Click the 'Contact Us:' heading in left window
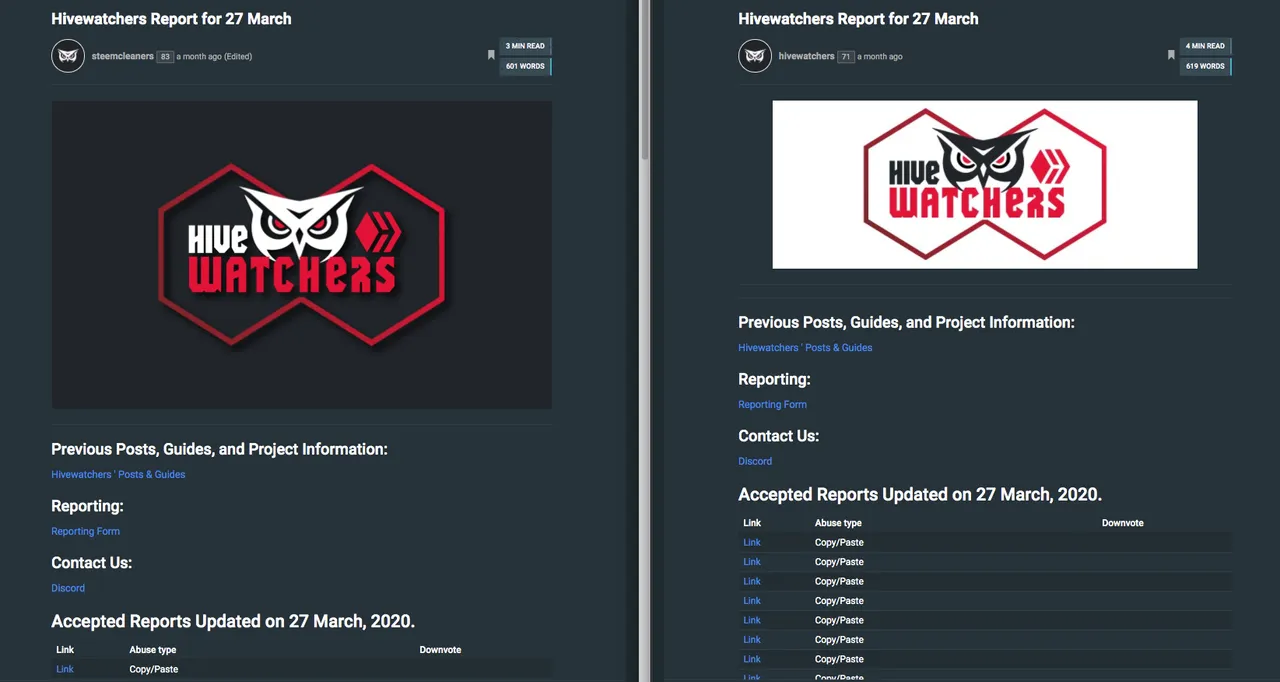The image size is (1280, 682). [x=92, y=563]
